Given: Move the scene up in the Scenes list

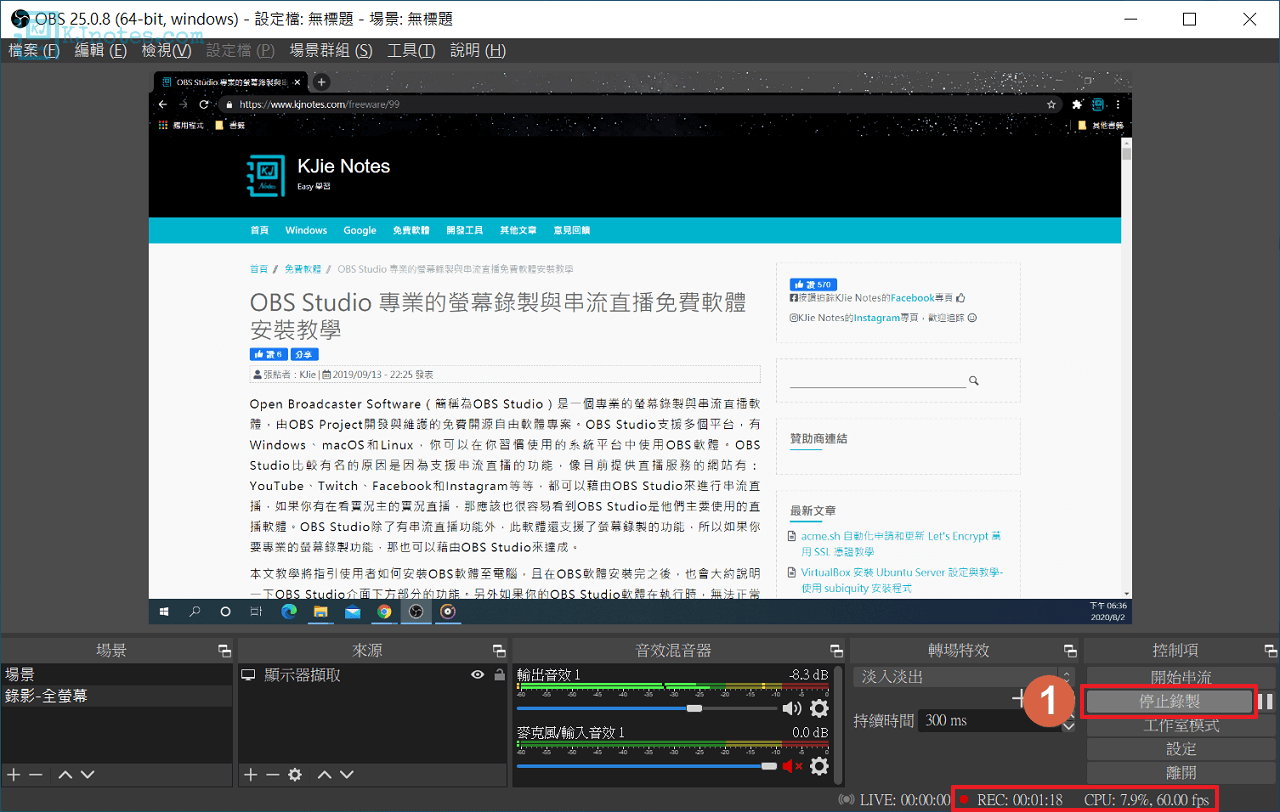Looking at the screenshot, I should coord(65,775).
